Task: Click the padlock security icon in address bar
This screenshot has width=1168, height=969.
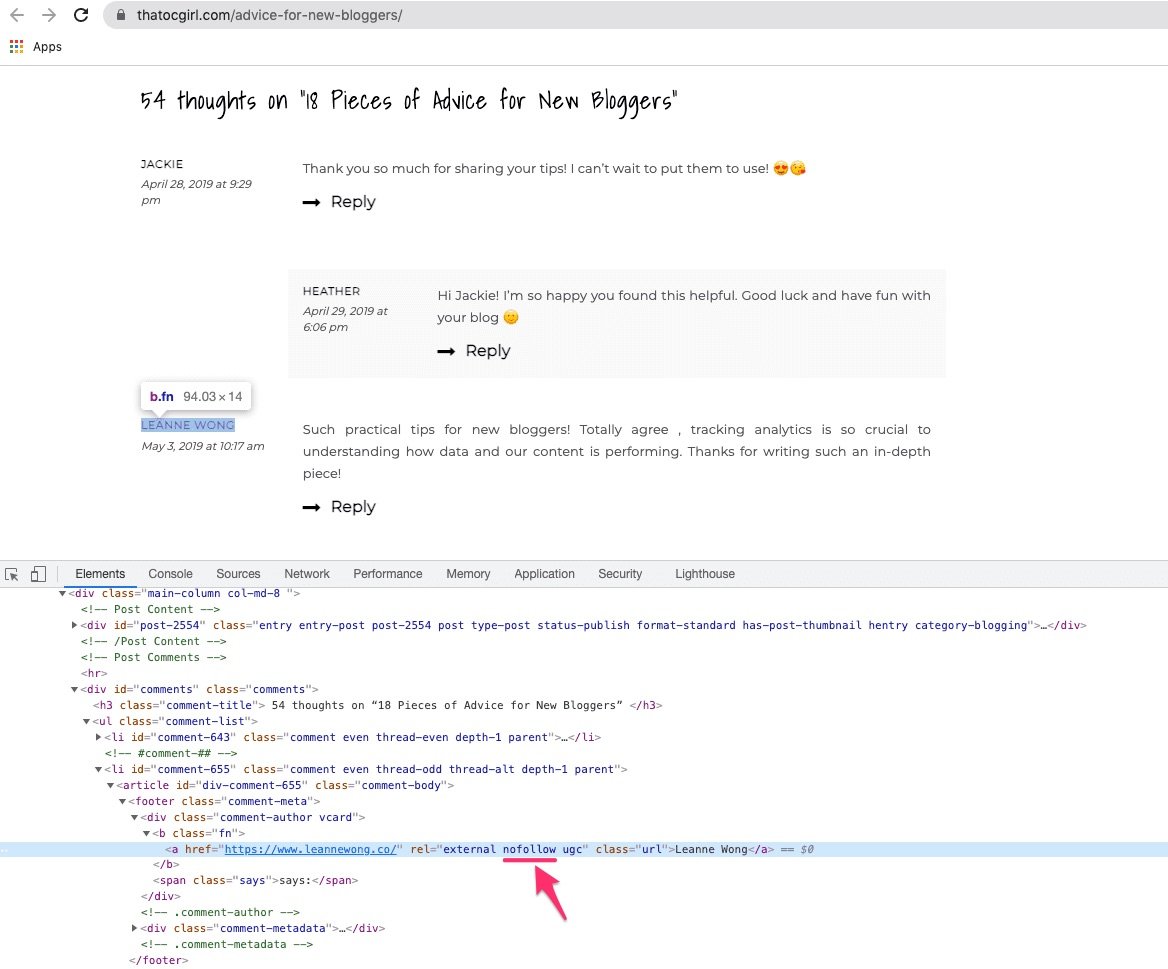Action: point(119,16)
